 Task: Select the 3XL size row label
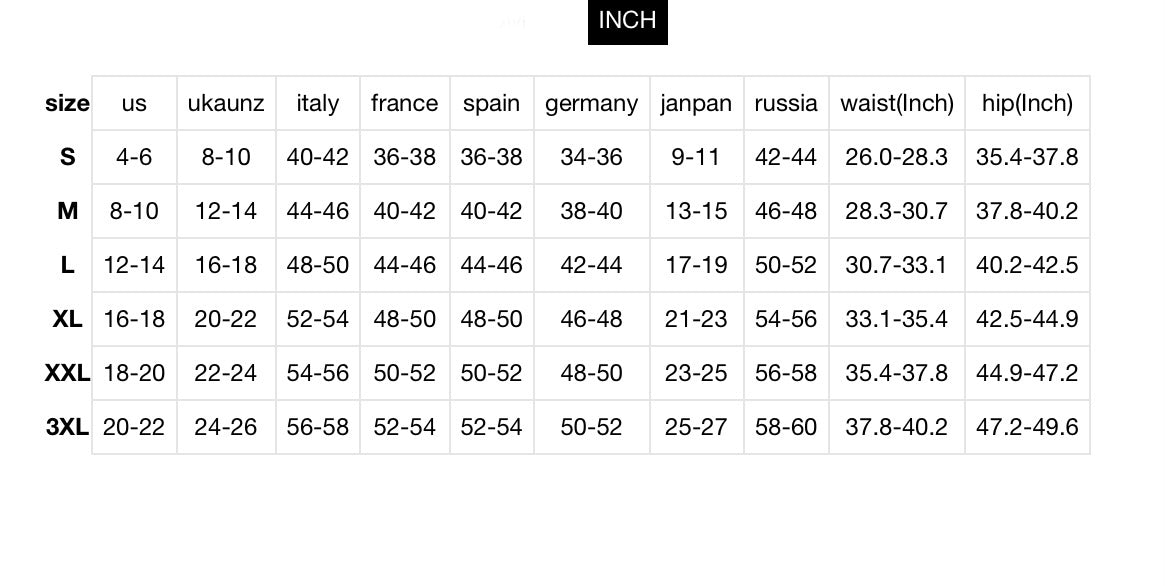[67, 427]
